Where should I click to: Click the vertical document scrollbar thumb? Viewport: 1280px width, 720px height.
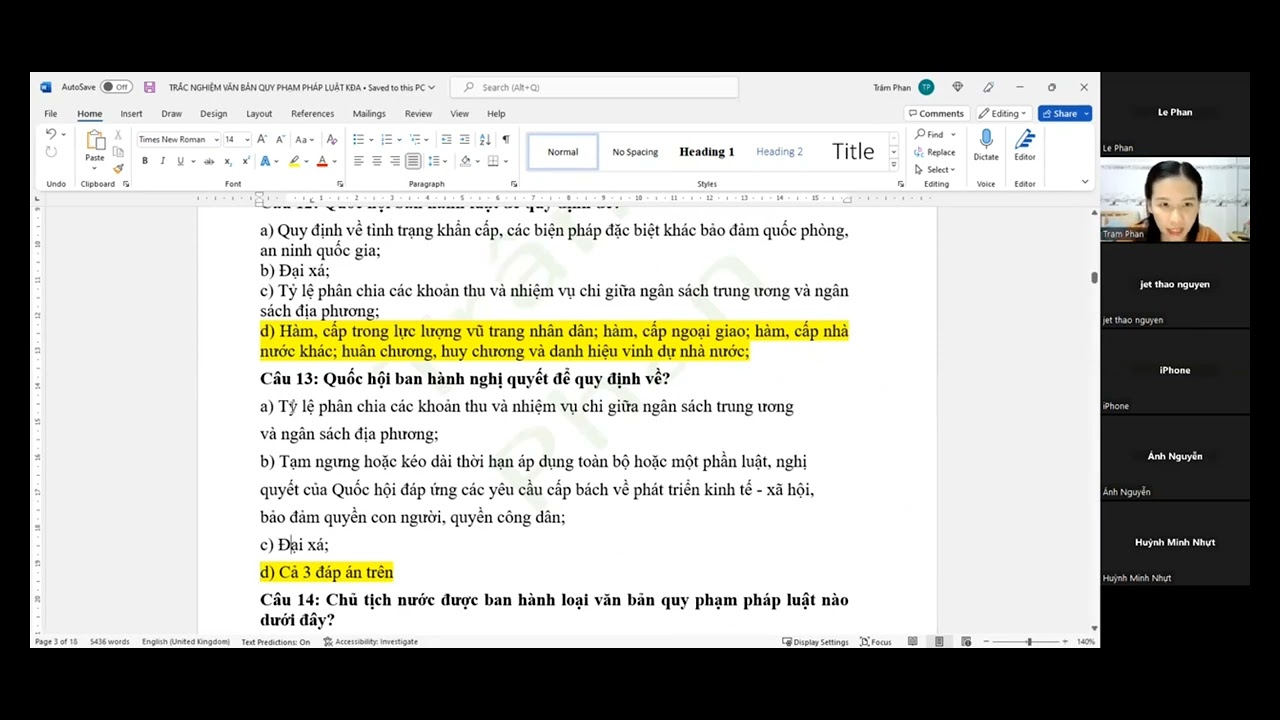point(1094,278)
